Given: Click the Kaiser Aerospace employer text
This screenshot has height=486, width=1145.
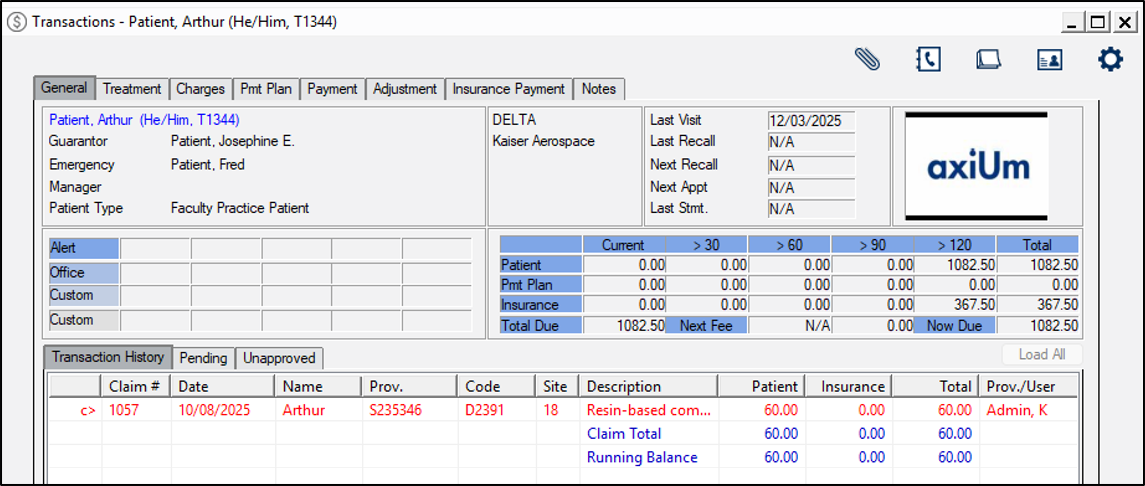Looking at the screenshot, I should (x=544, y=142).
